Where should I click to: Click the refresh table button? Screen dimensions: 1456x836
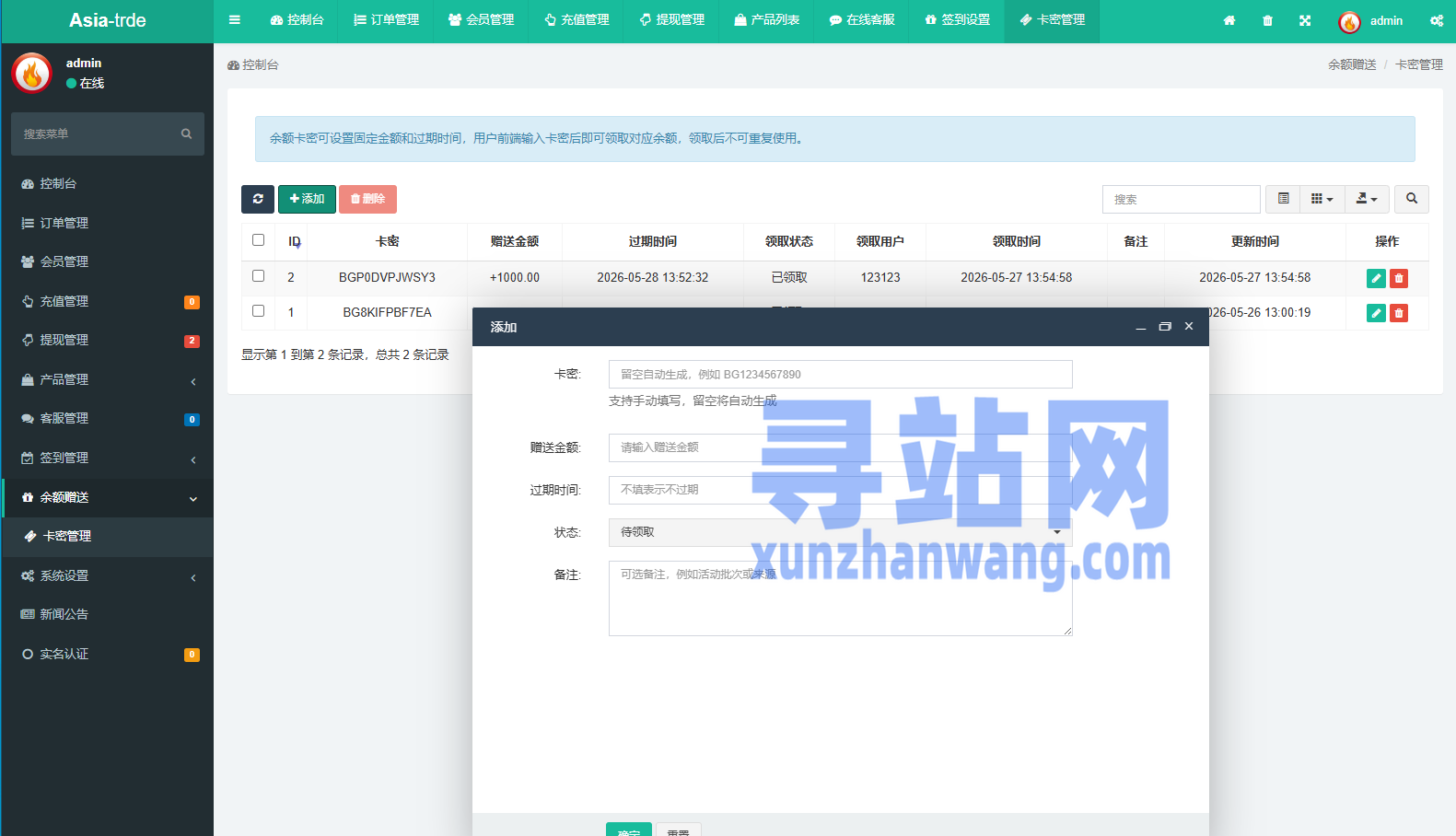[258, 199]
